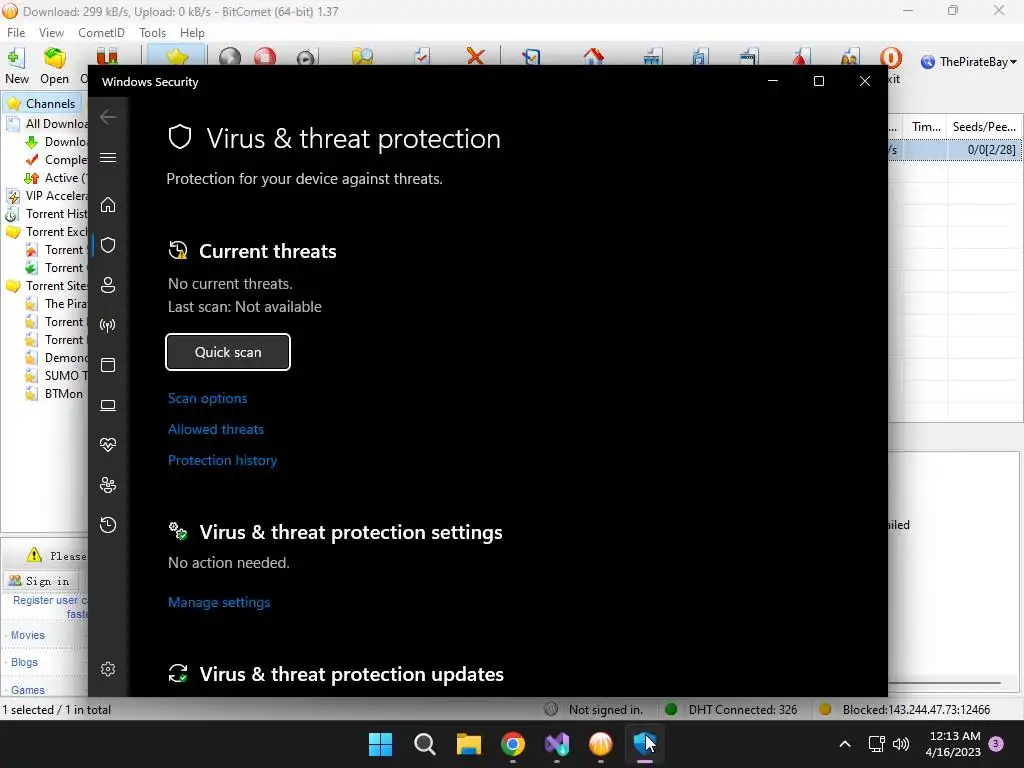Select the Demonoid torrent site entry

click(x=56, y=358)
